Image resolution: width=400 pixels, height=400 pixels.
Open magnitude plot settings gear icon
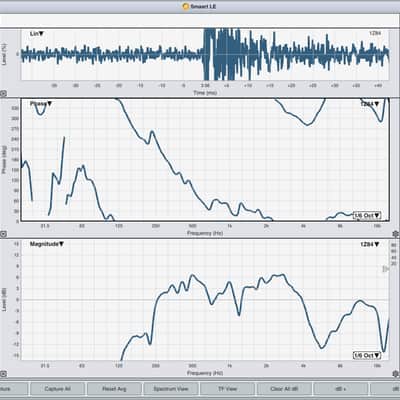click(x=396, y=373)
